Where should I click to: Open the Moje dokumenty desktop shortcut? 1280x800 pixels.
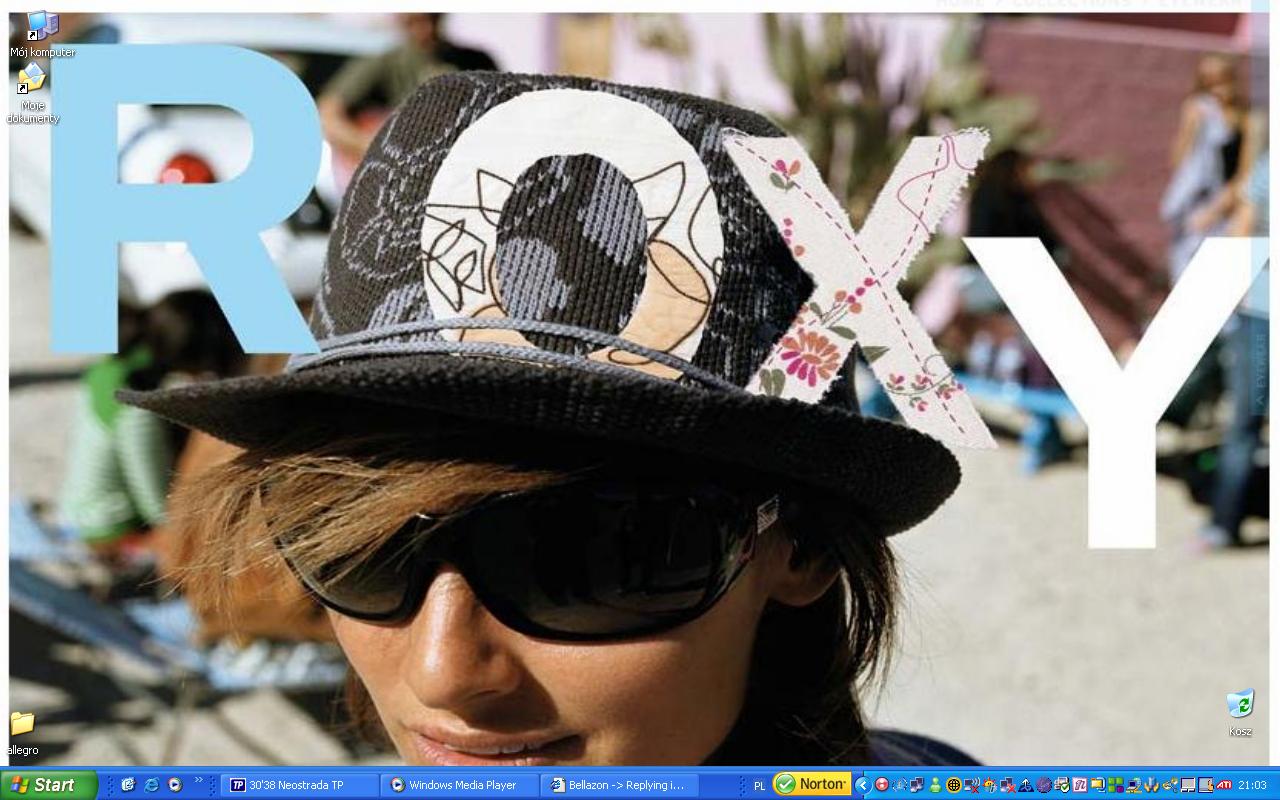click(x=32, y=82)
